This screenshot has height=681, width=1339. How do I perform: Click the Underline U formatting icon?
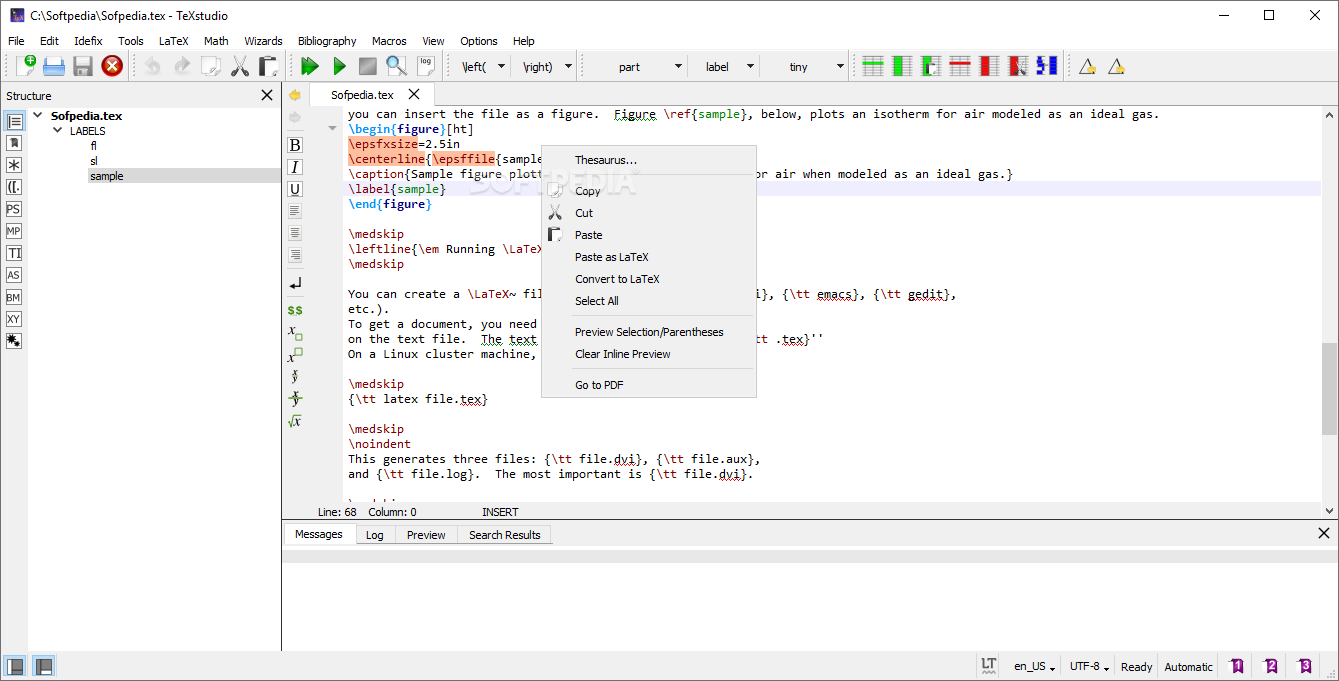(295, 189)
